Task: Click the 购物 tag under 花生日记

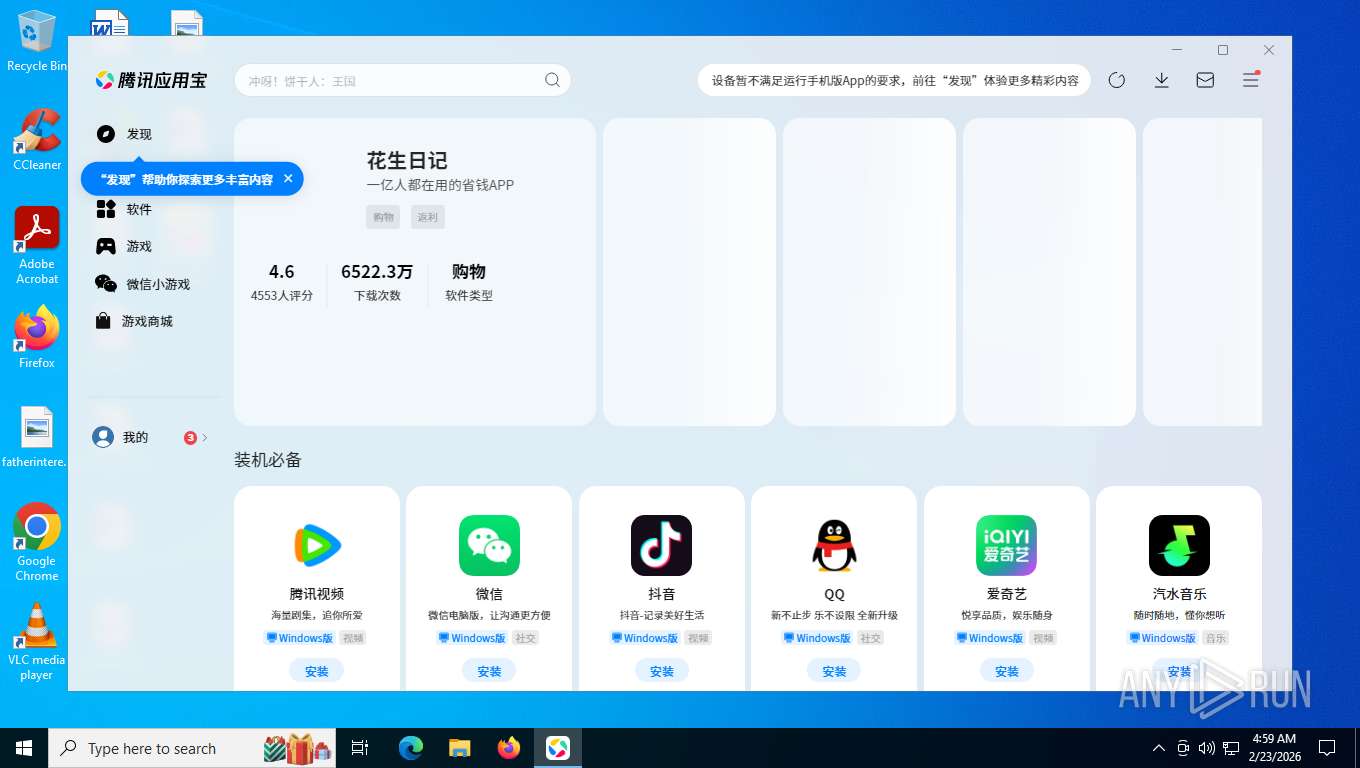Action: (383, 217)
